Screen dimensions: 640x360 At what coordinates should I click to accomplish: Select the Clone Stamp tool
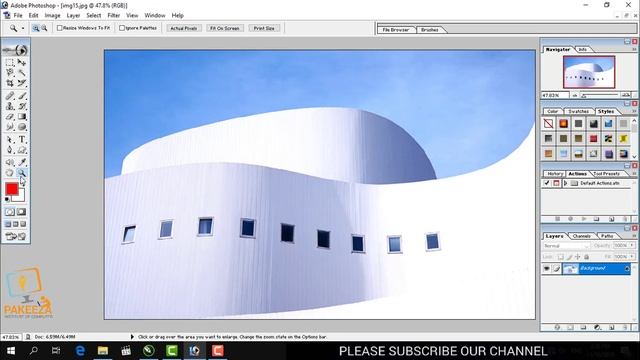click(10, 106)
